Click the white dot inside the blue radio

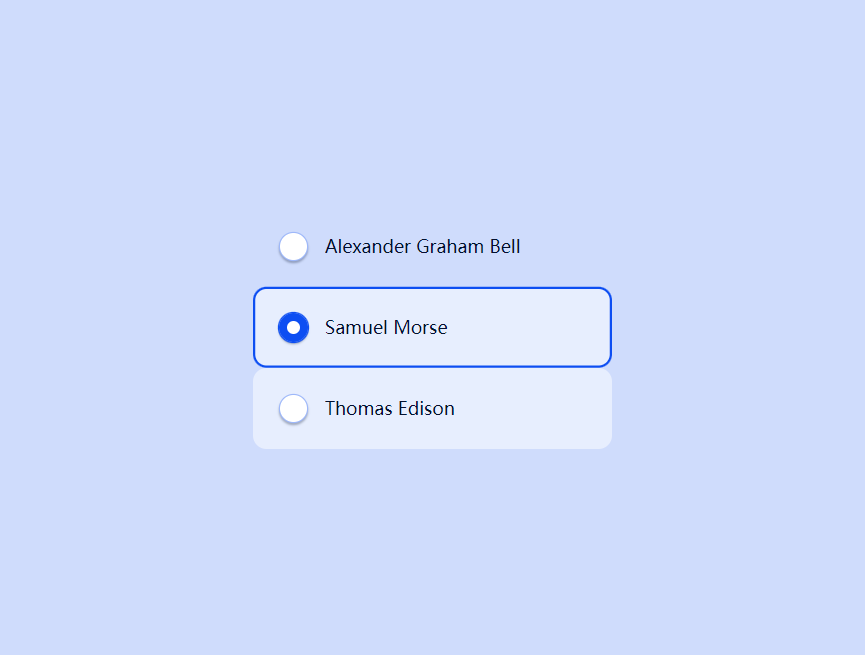[x=293, y=327]
